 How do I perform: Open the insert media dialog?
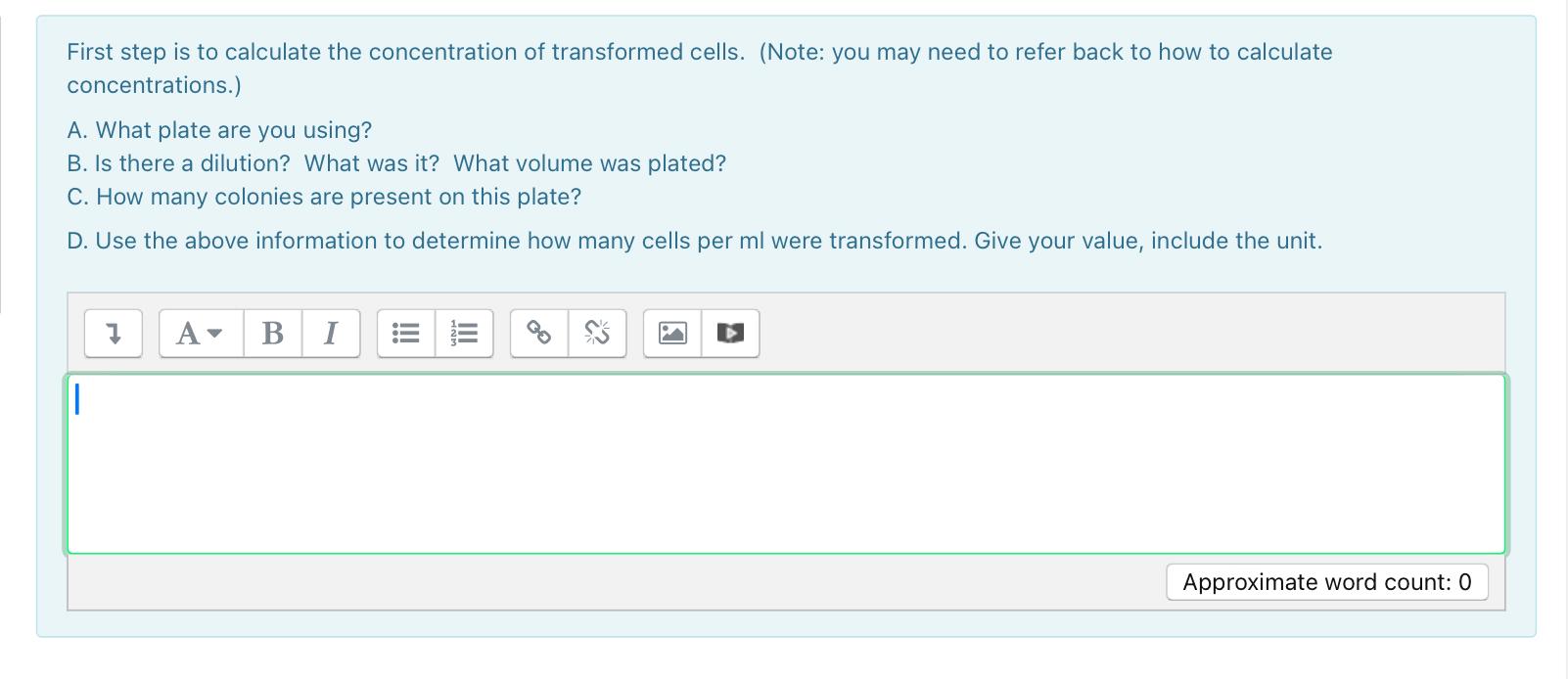pyautogui.click(x=731, y=334)
